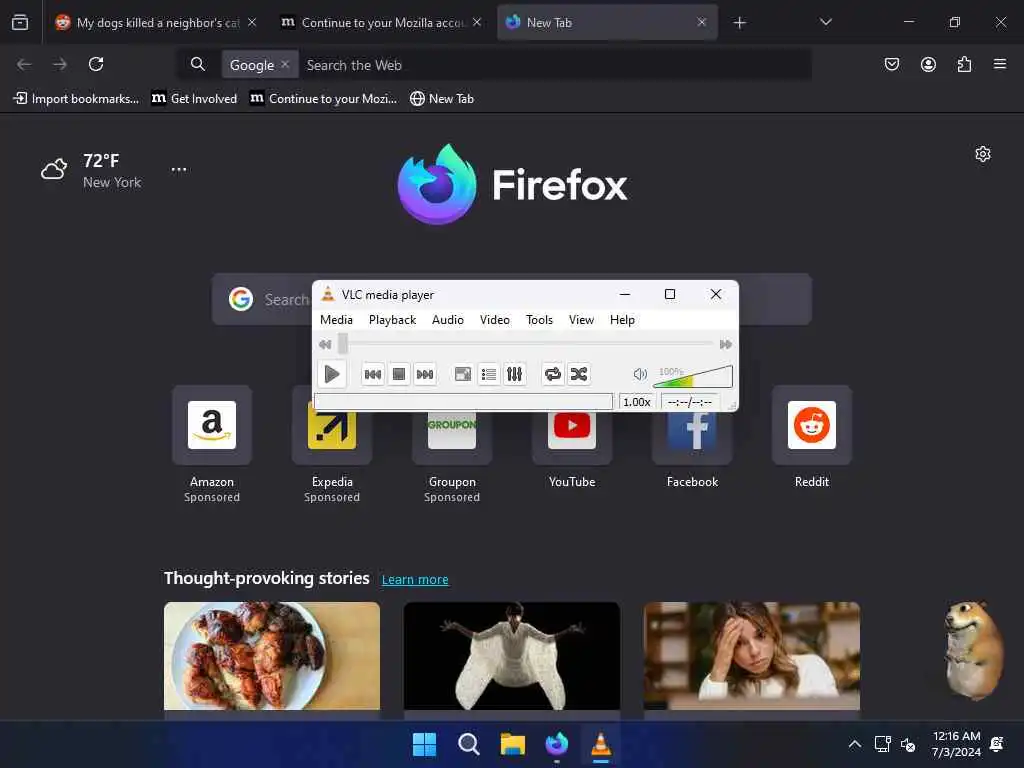
Task: Go forward in Firefox
Action: (60, 64)
